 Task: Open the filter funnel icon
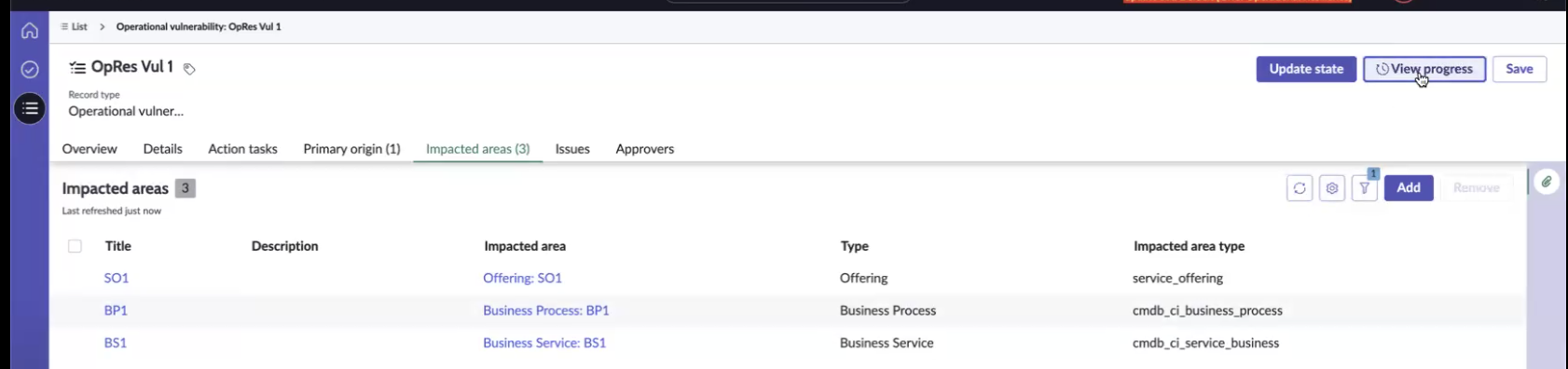[x=1365, y=188]
